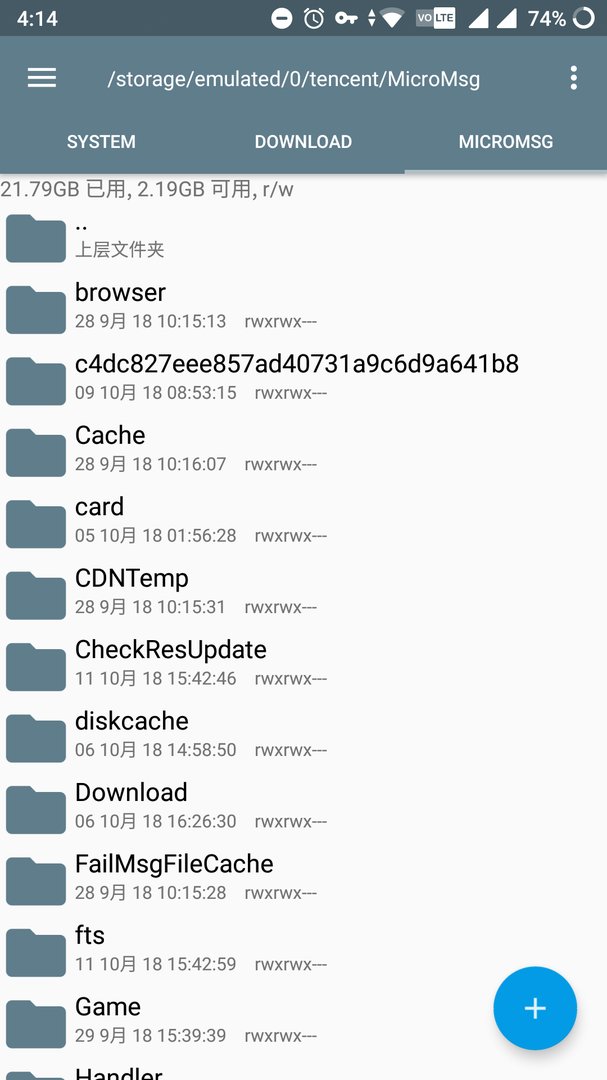Click the Cache folder icon
This screenshot has height=1080, width=607.
[36, 453]
